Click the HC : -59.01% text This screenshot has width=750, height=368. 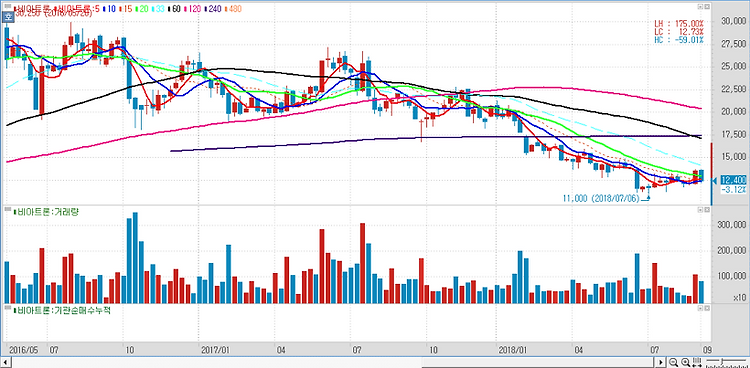coord(679,40)
